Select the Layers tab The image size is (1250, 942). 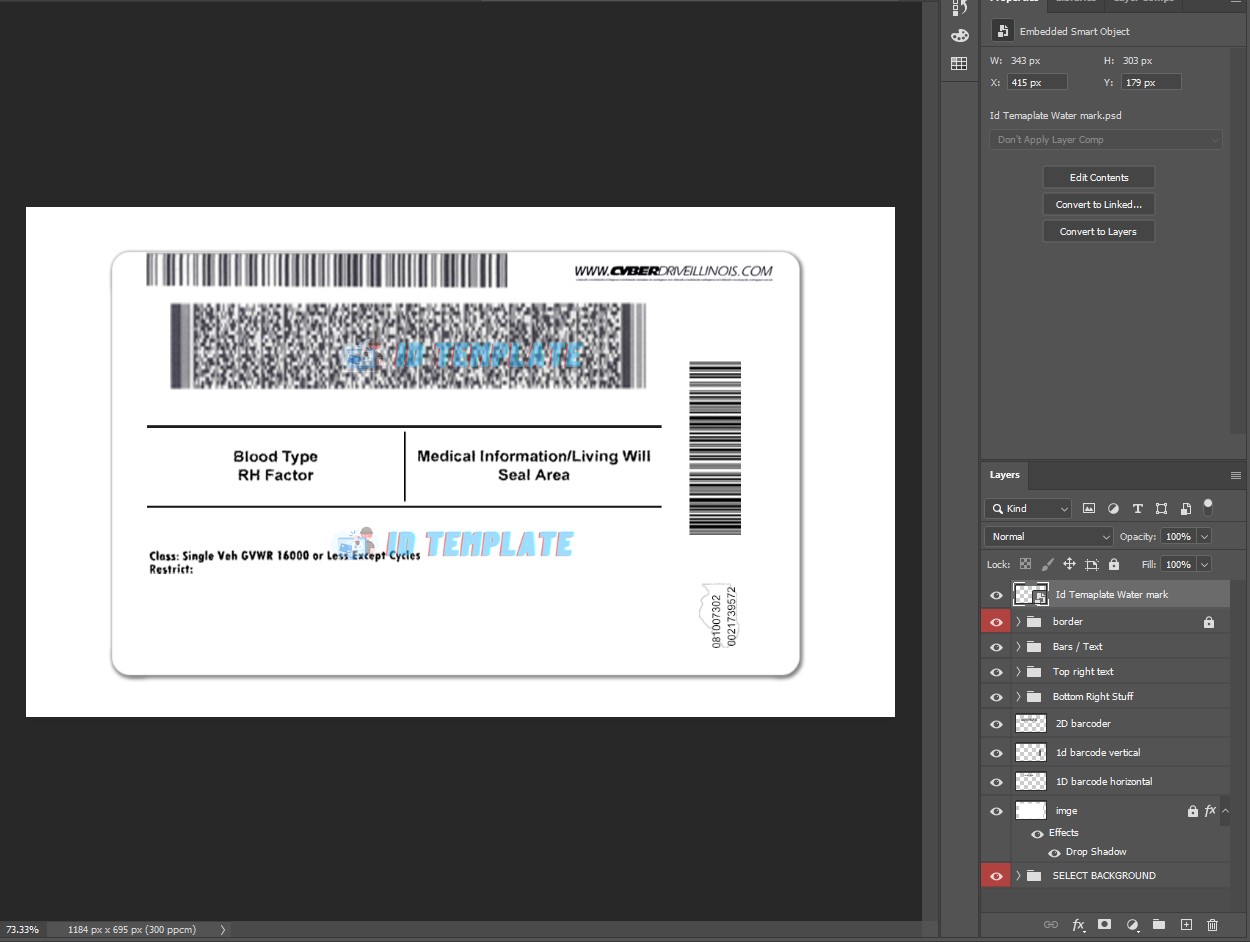click(x=1005, y=475)
